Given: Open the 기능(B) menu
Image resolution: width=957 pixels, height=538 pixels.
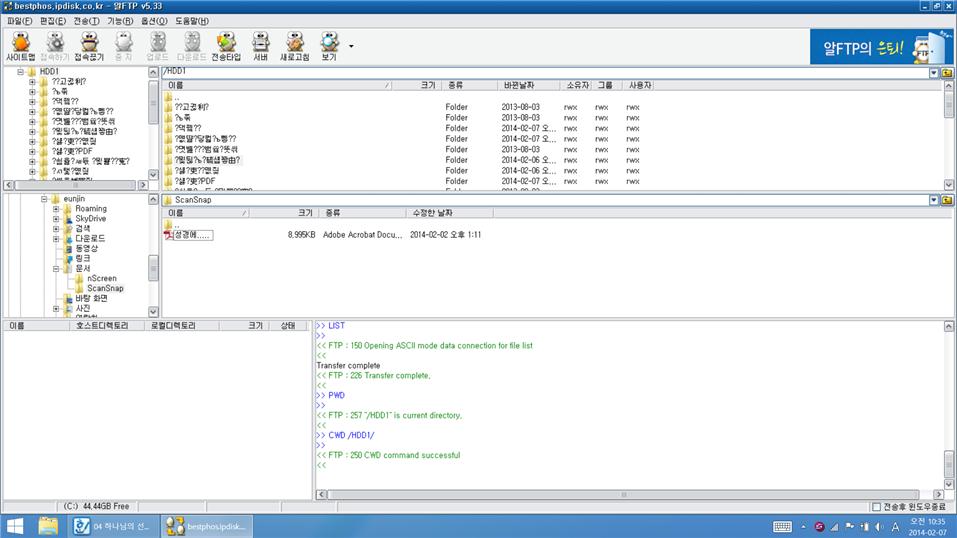Looking at the screenshot, I should coord(120,21).
